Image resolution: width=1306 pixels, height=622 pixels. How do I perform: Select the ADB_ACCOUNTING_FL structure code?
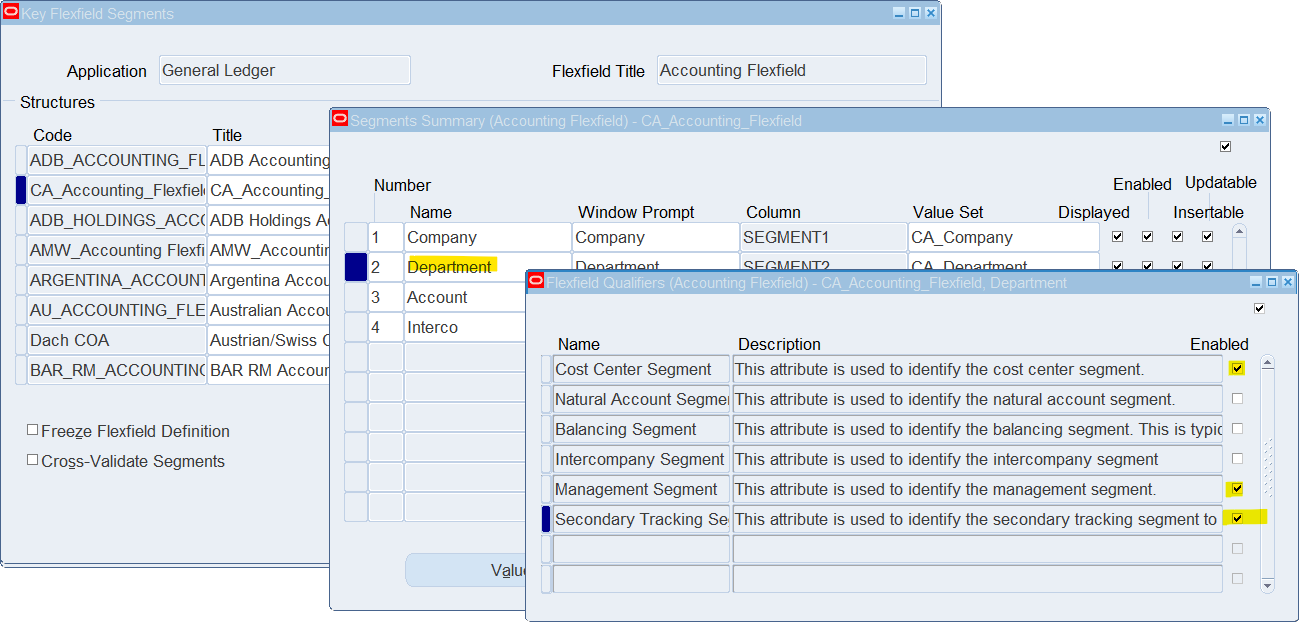[117, 160]
